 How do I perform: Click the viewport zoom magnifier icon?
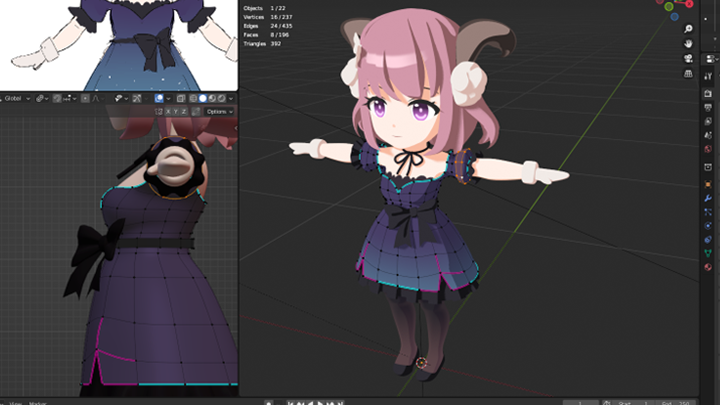[x=688, y=29]
